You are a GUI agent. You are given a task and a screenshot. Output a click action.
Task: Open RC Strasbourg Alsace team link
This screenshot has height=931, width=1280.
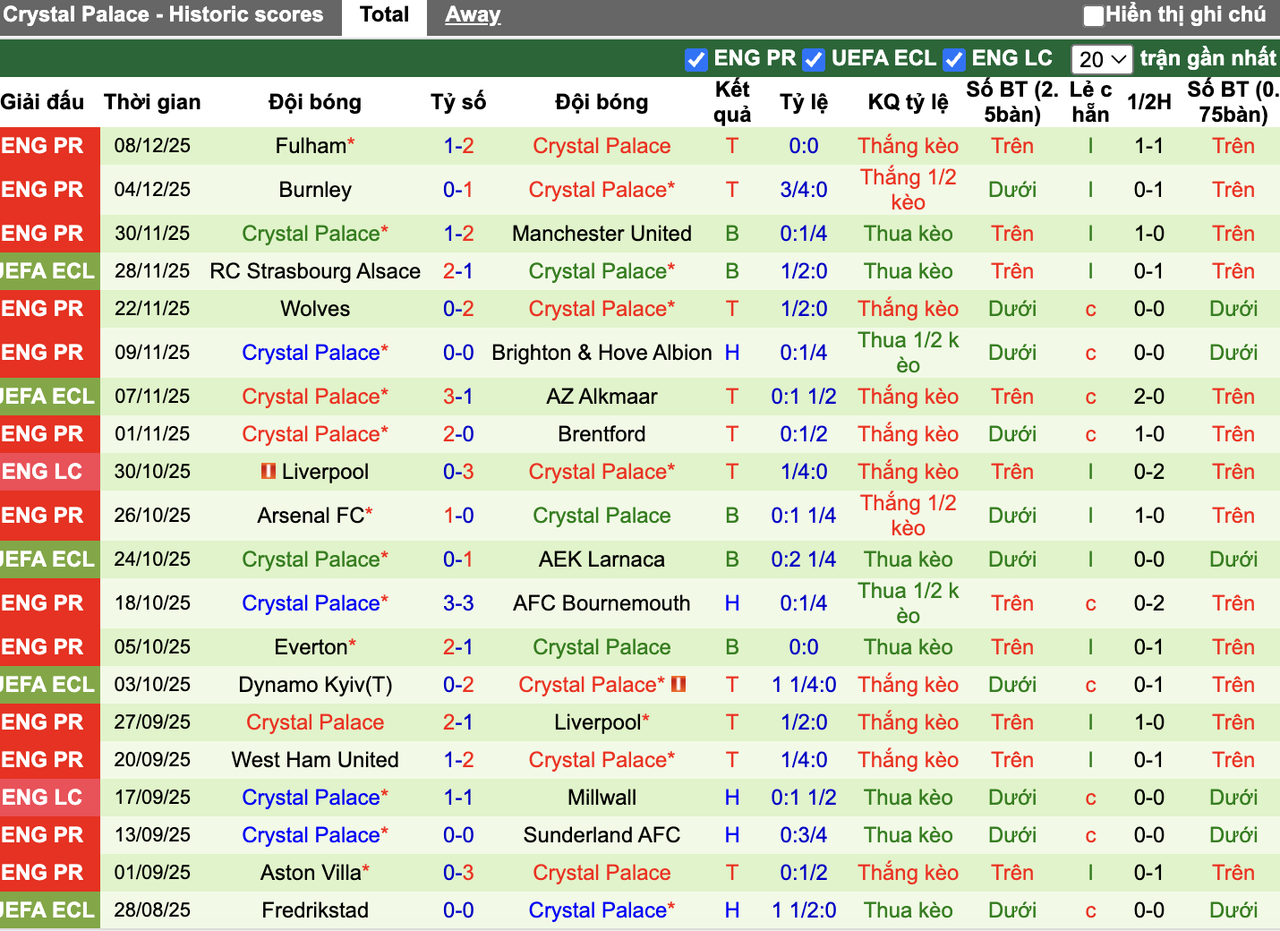(x=315, y=272)
